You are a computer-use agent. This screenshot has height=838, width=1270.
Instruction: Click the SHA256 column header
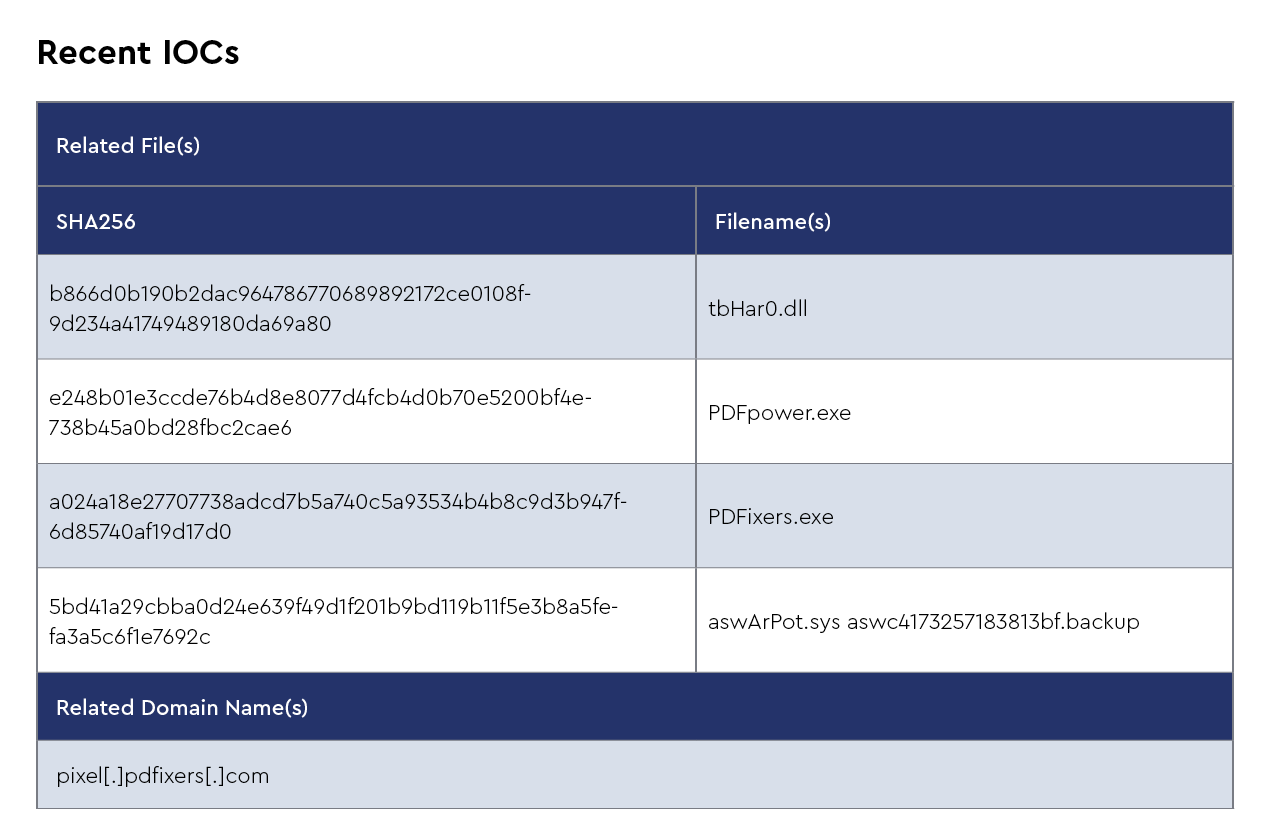click(x=96, y=222)
